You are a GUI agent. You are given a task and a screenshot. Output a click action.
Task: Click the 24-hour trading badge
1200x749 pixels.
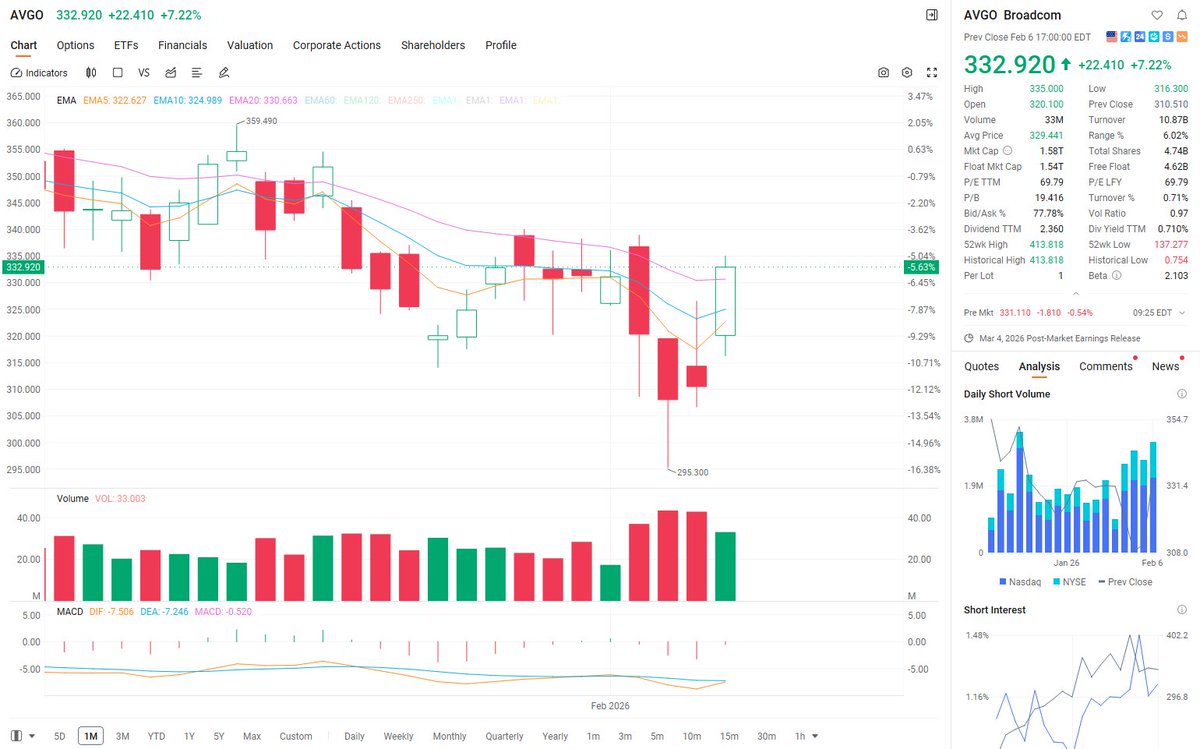1139,37
